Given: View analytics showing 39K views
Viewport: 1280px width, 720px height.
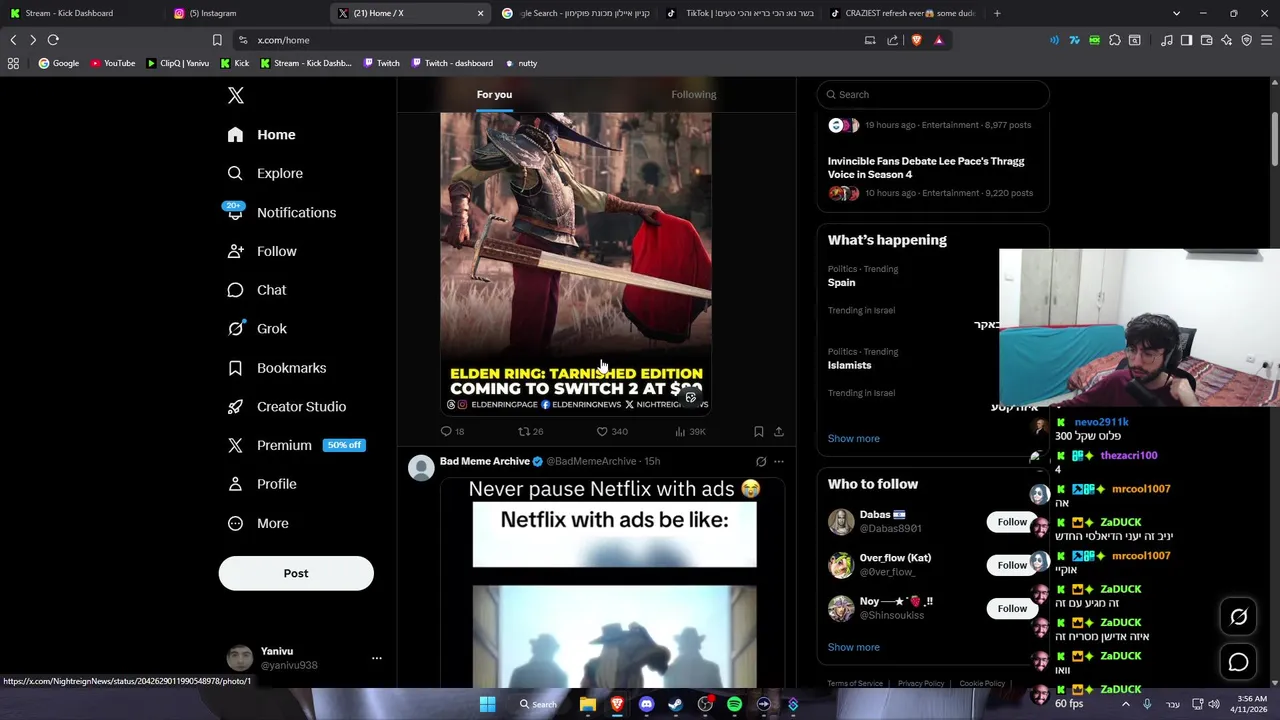Looking at the screenshot, I should click(x=690, y=432).
